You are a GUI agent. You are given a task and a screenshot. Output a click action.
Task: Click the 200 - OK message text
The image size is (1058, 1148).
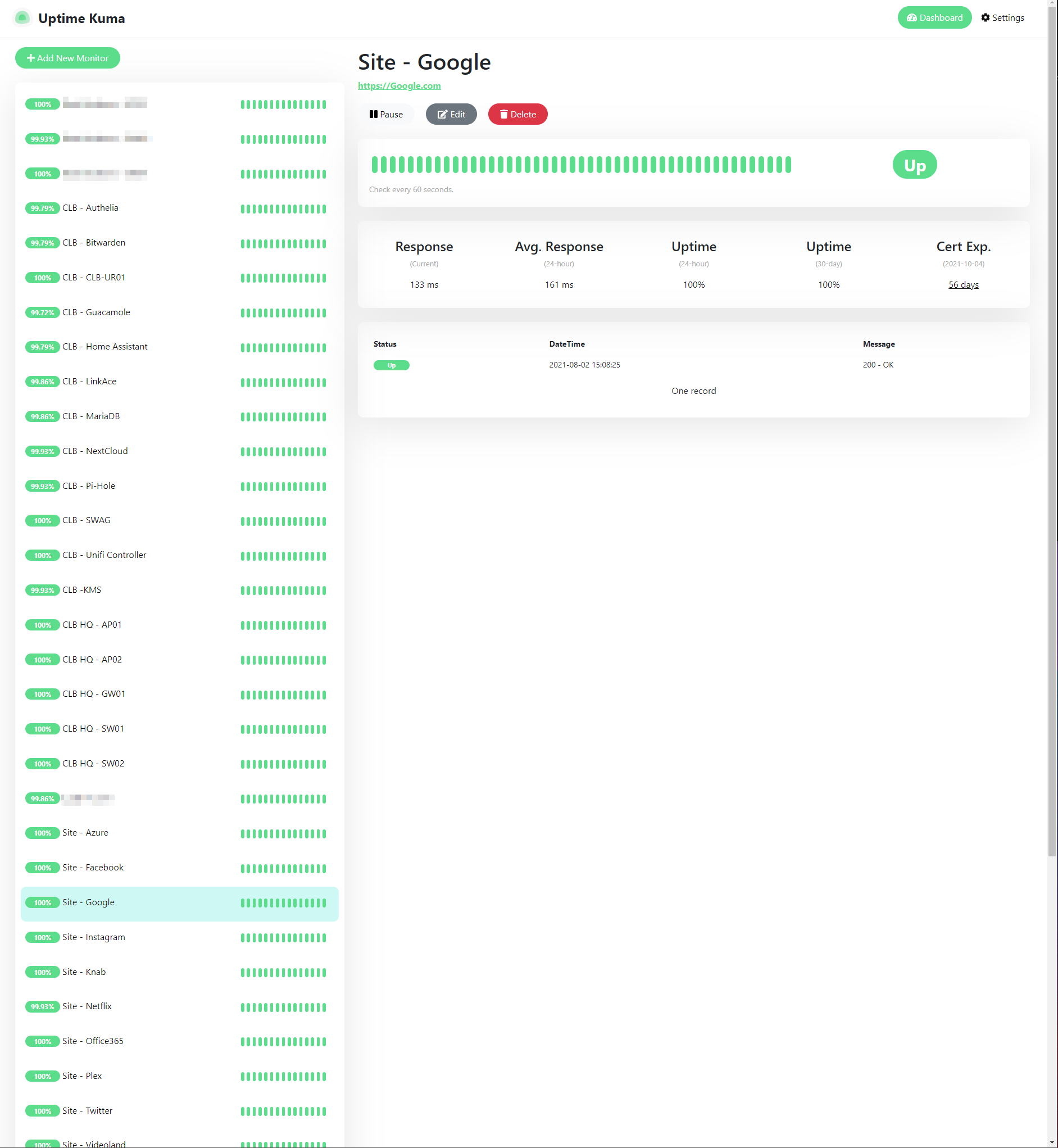tap(878, 365)
